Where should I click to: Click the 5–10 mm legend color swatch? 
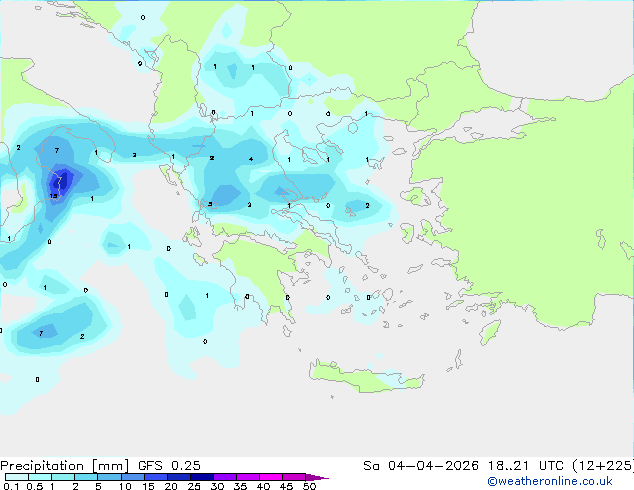point(109,477)
